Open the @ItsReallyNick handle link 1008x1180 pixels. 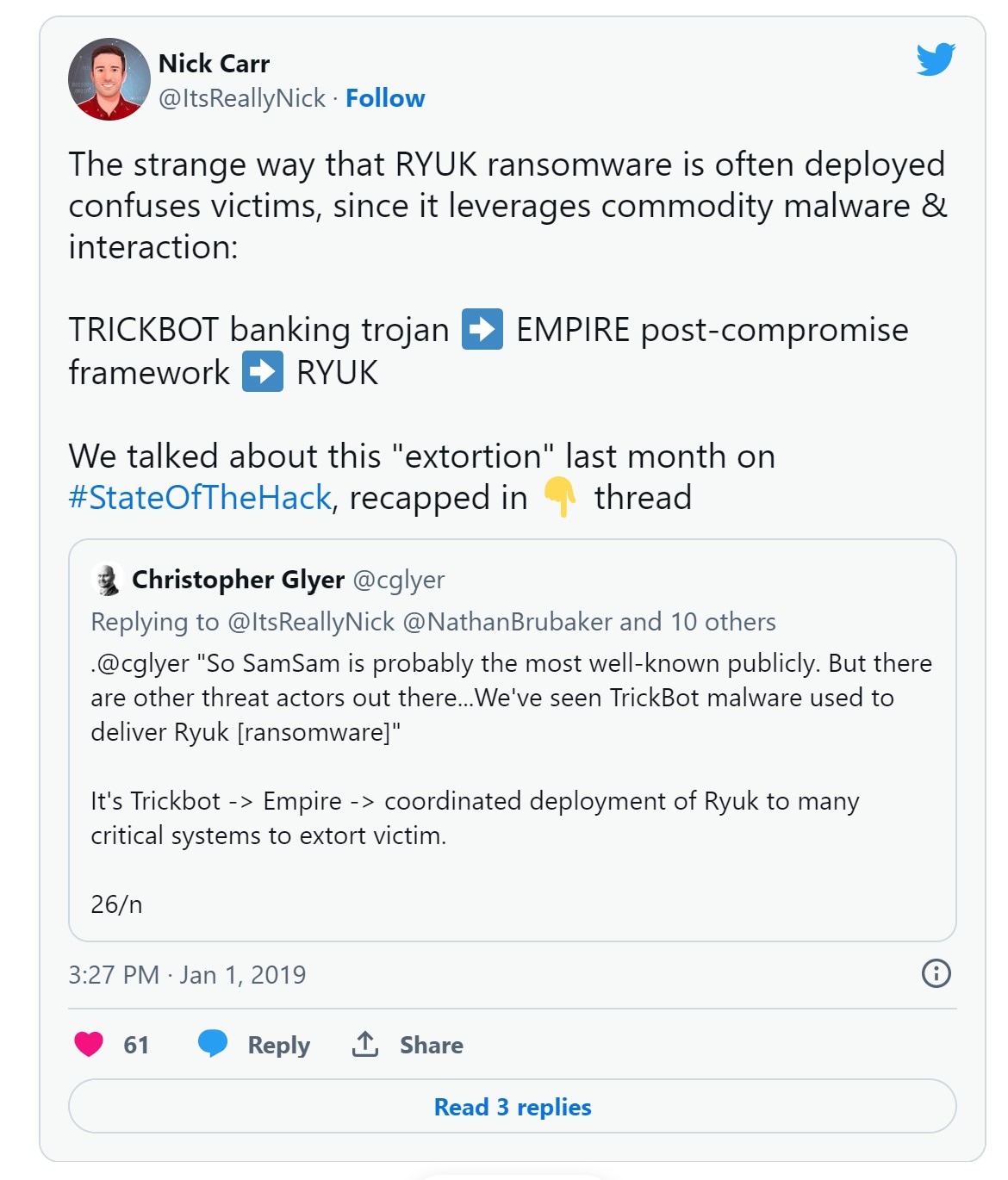(x=242, y=98)
